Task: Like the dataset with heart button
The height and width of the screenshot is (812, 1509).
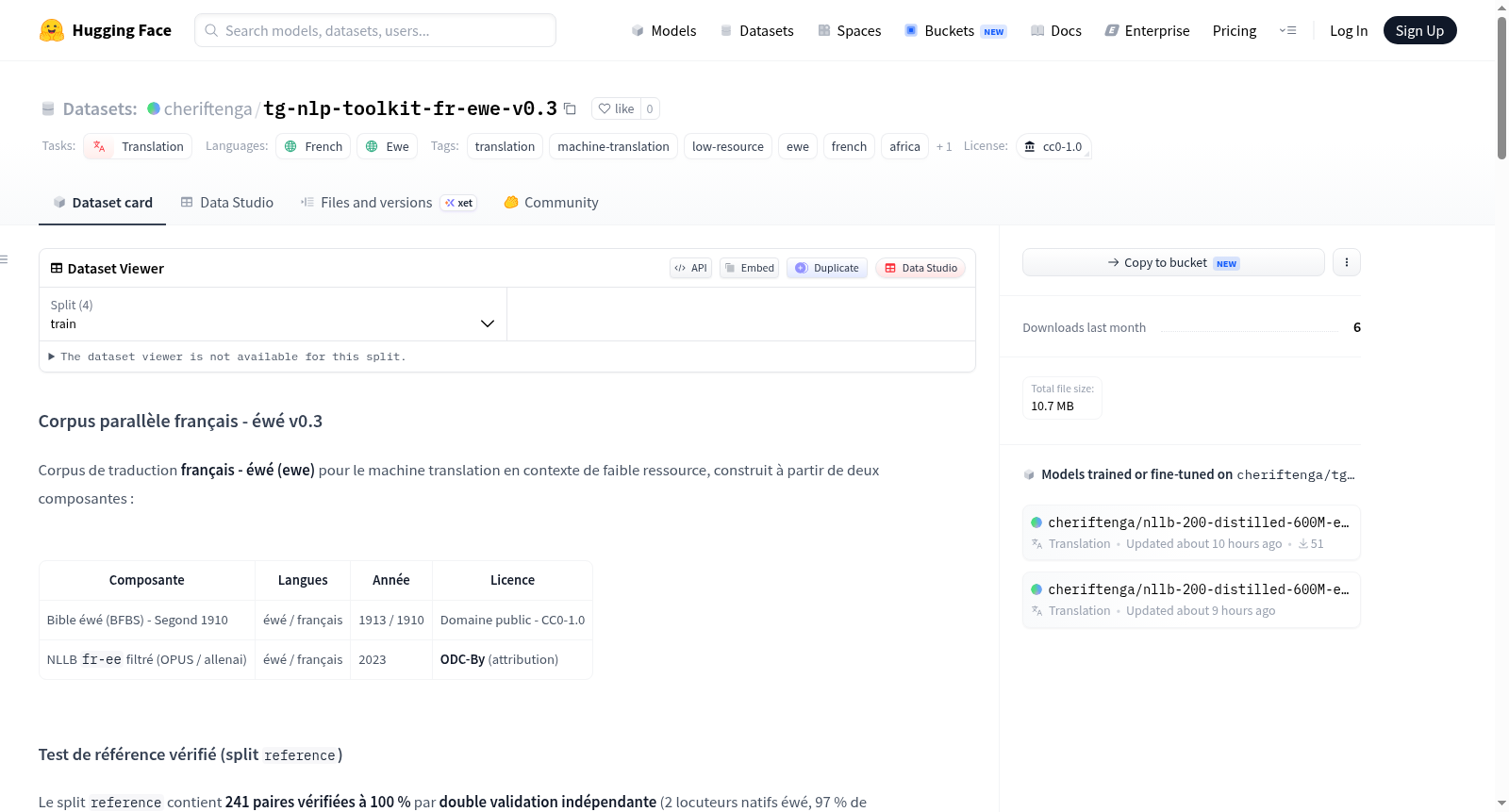Action: [616, 108]
